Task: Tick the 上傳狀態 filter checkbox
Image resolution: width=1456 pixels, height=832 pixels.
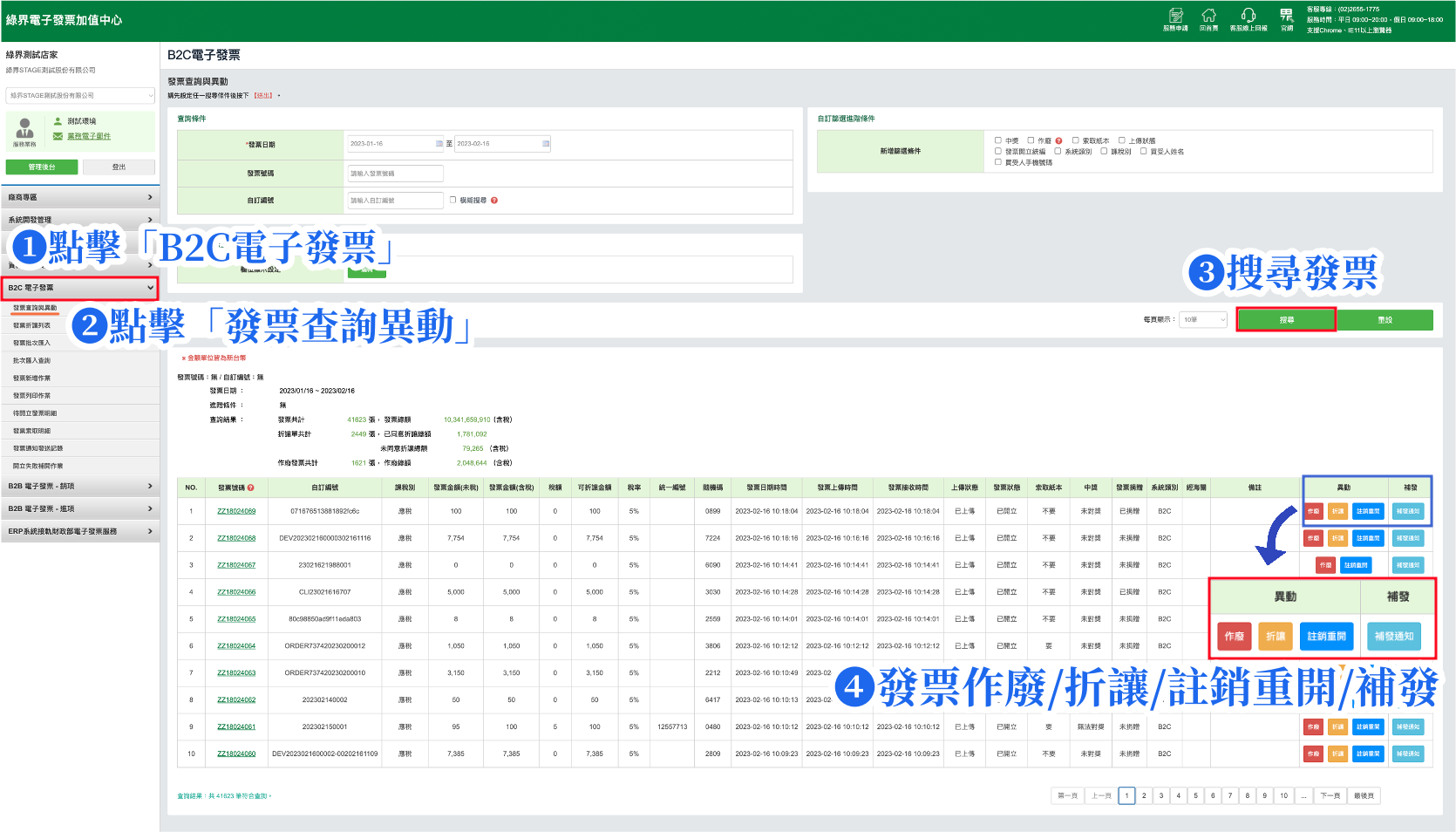Action: tap(1122, 140)
